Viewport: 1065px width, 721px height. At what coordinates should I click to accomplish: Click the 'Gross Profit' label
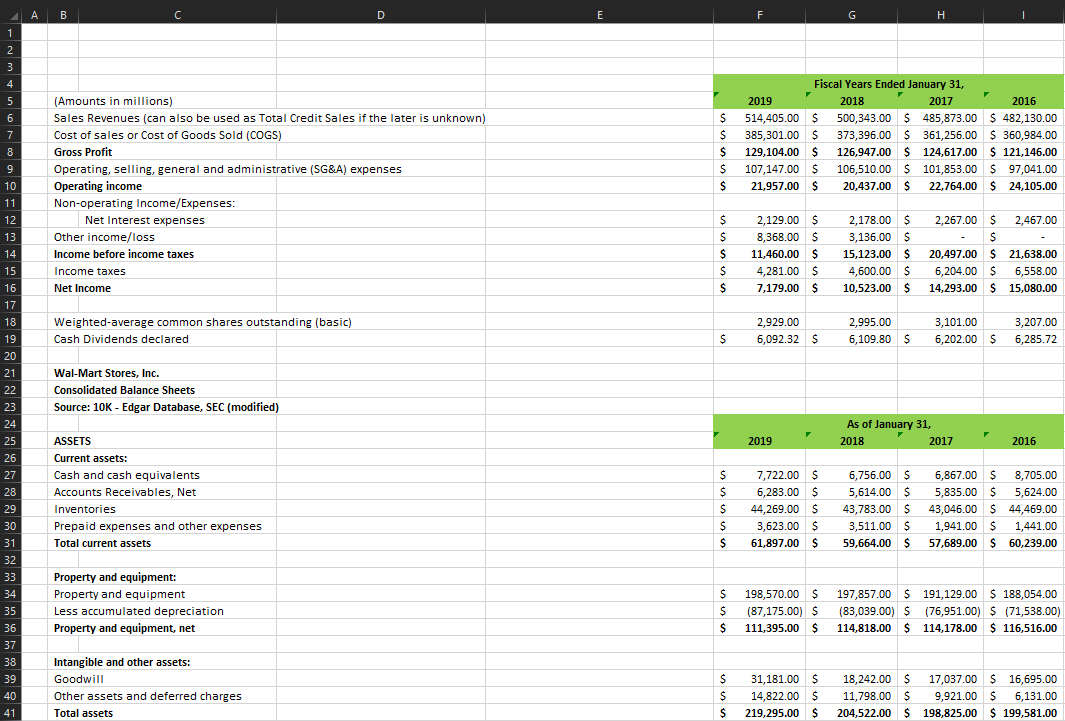click(83, 152)
